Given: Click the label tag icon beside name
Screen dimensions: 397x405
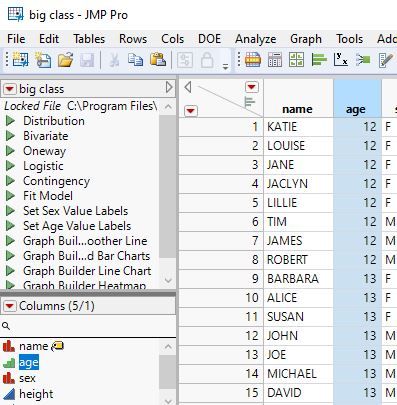Looking at the screenshot, I should pos(58,346).
